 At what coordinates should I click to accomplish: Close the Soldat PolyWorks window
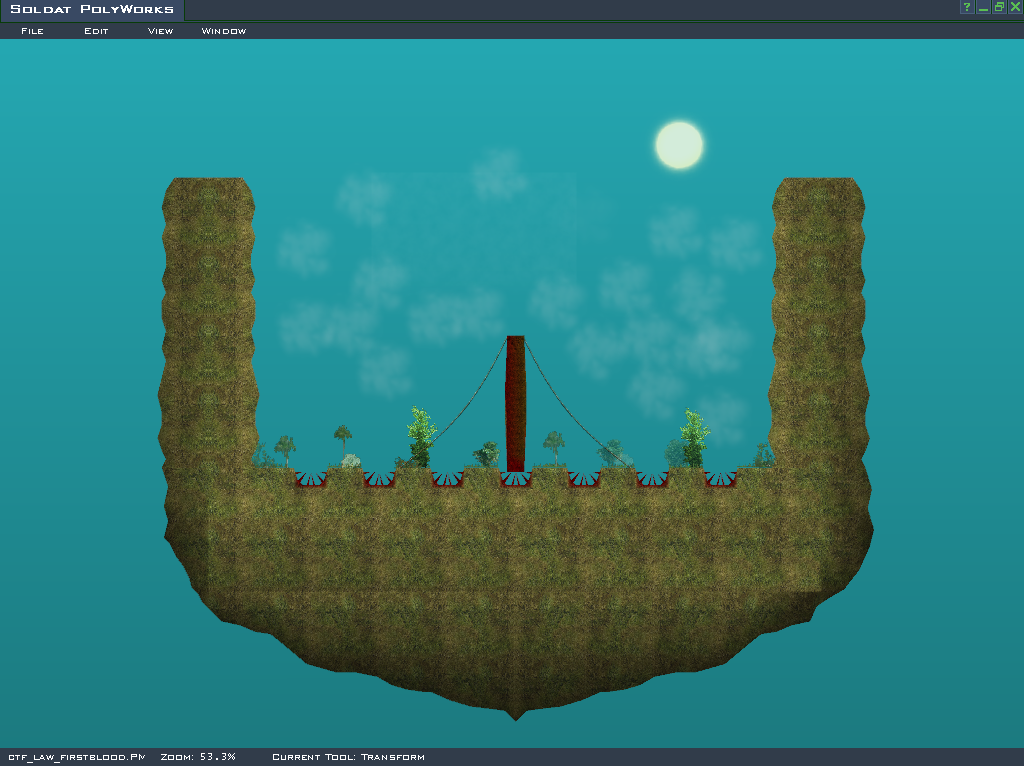point(1015,7)
